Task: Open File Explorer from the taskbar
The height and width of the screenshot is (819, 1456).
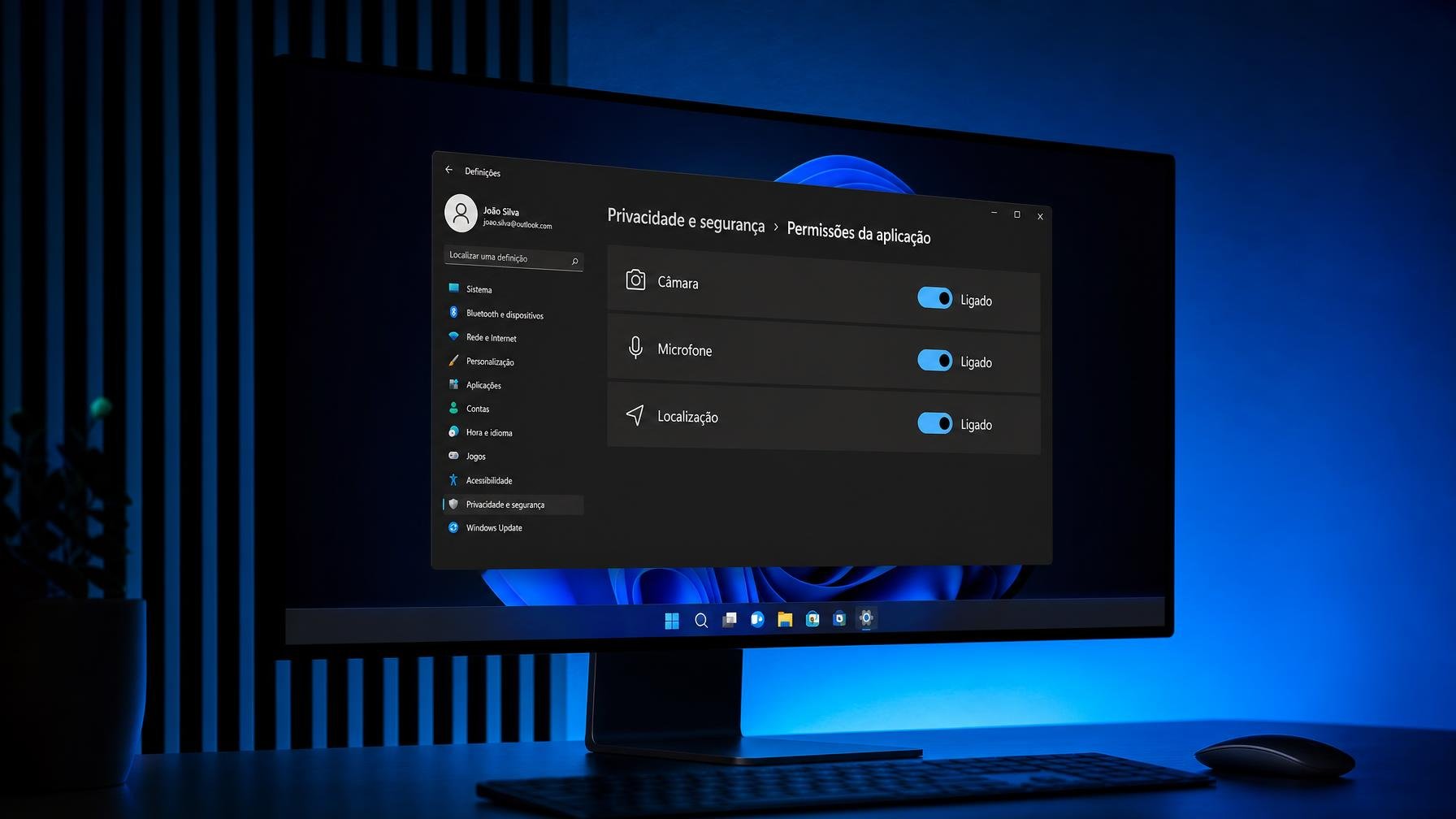Action: click(x=785, y=619)
